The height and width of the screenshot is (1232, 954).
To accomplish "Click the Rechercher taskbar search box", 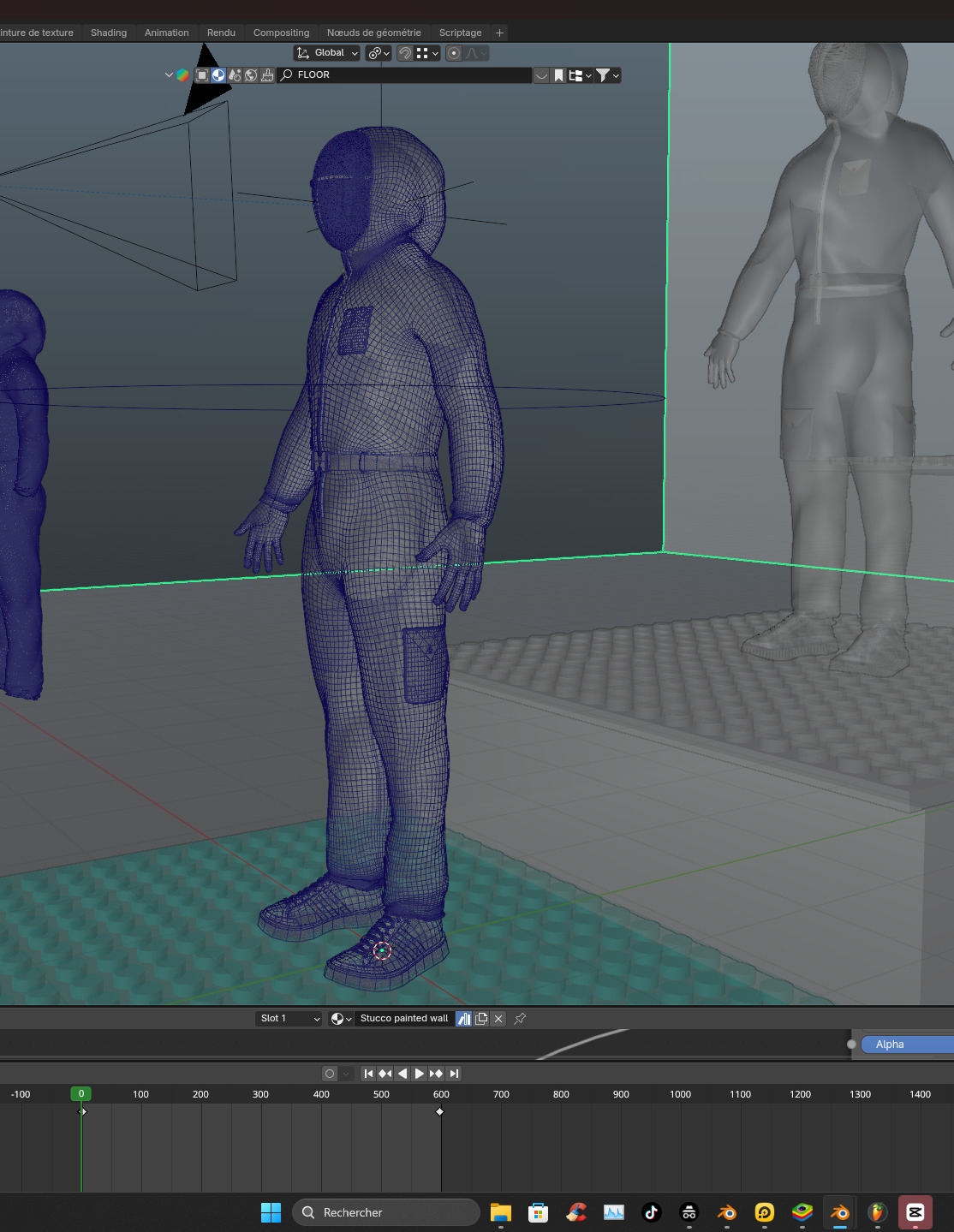I will pos(386,1212).
